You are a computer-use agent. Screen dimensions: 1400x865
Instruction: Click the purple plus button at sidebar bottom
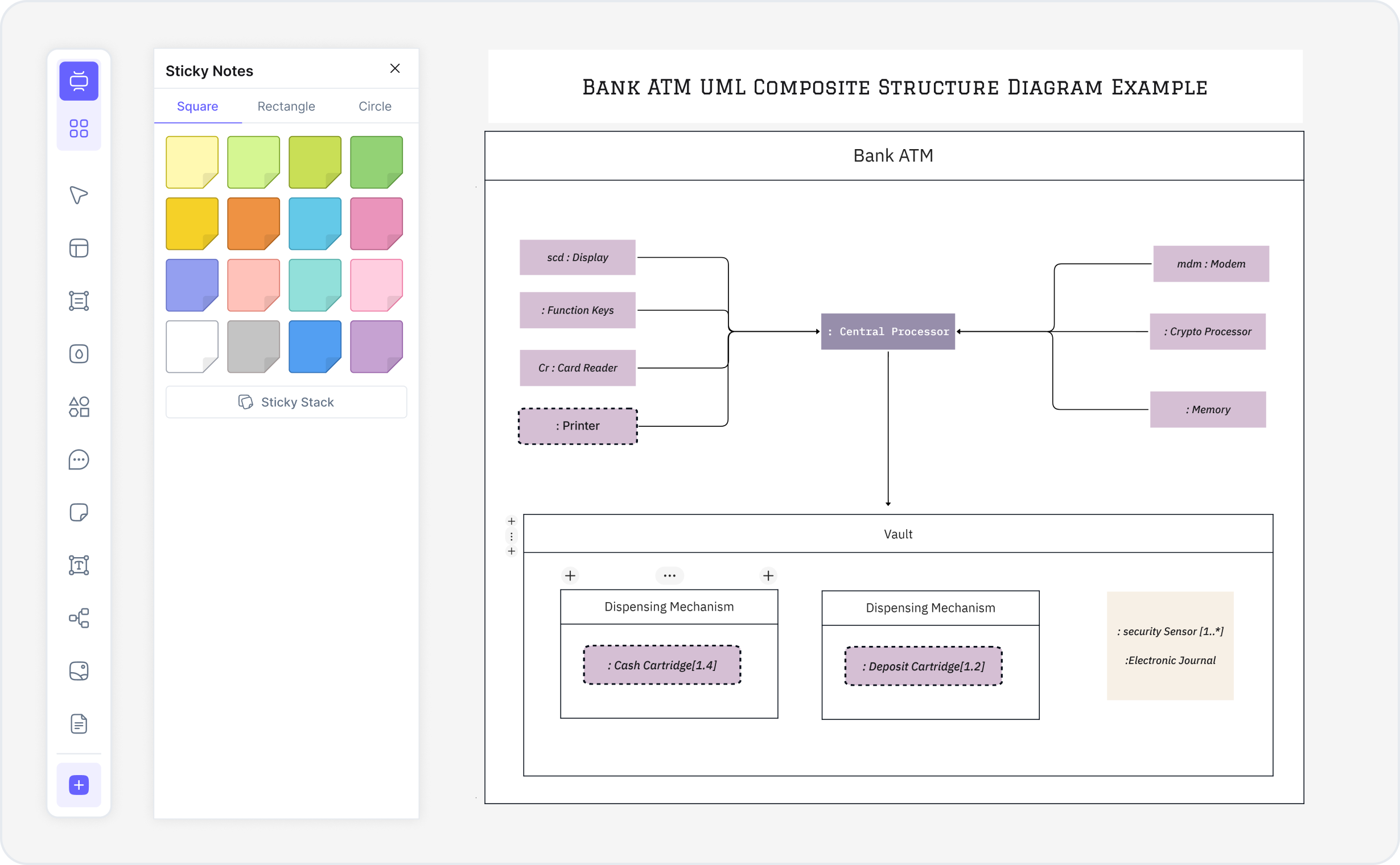point(79,785)
